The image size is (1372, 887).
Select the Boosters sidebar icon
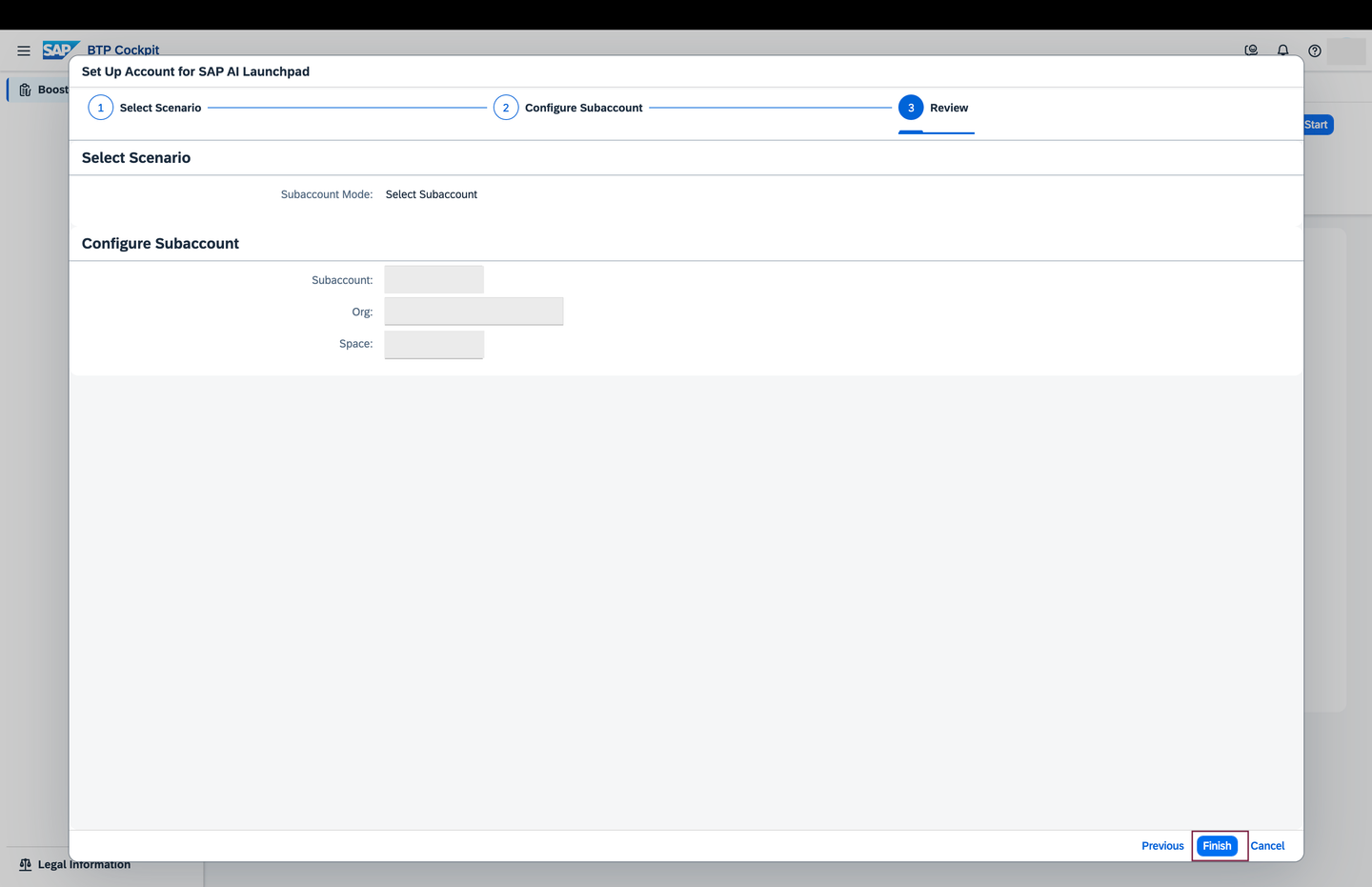(26, 90)
